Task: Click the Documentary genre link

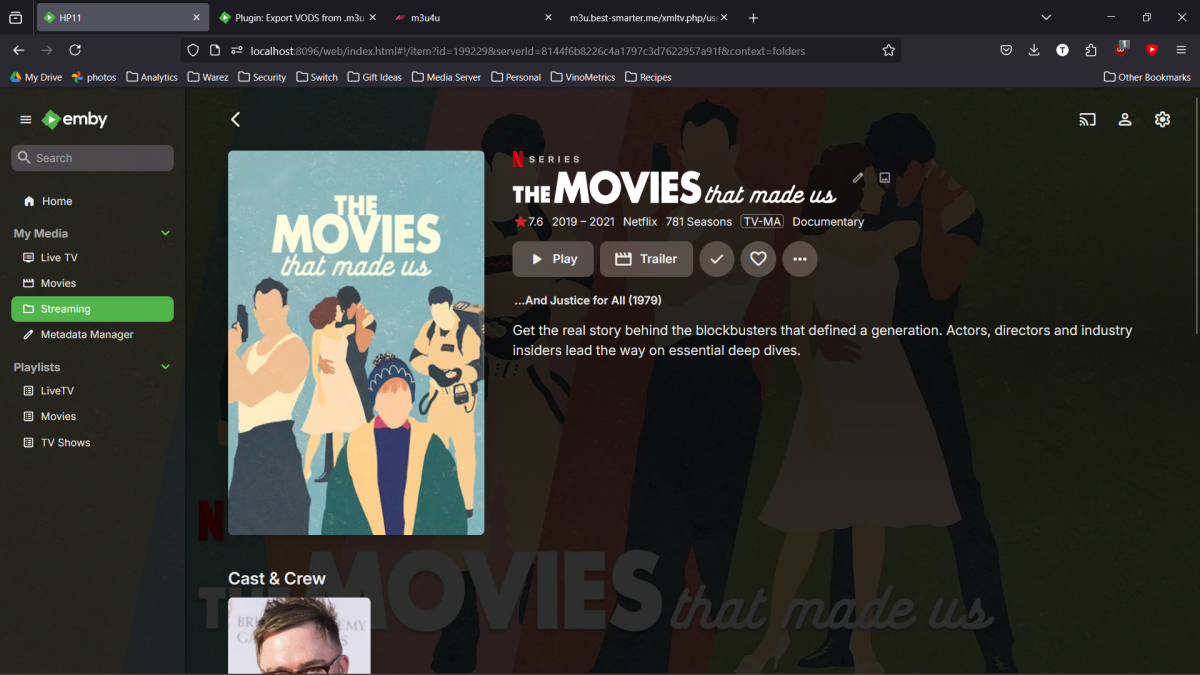Action: click(828, 222)
